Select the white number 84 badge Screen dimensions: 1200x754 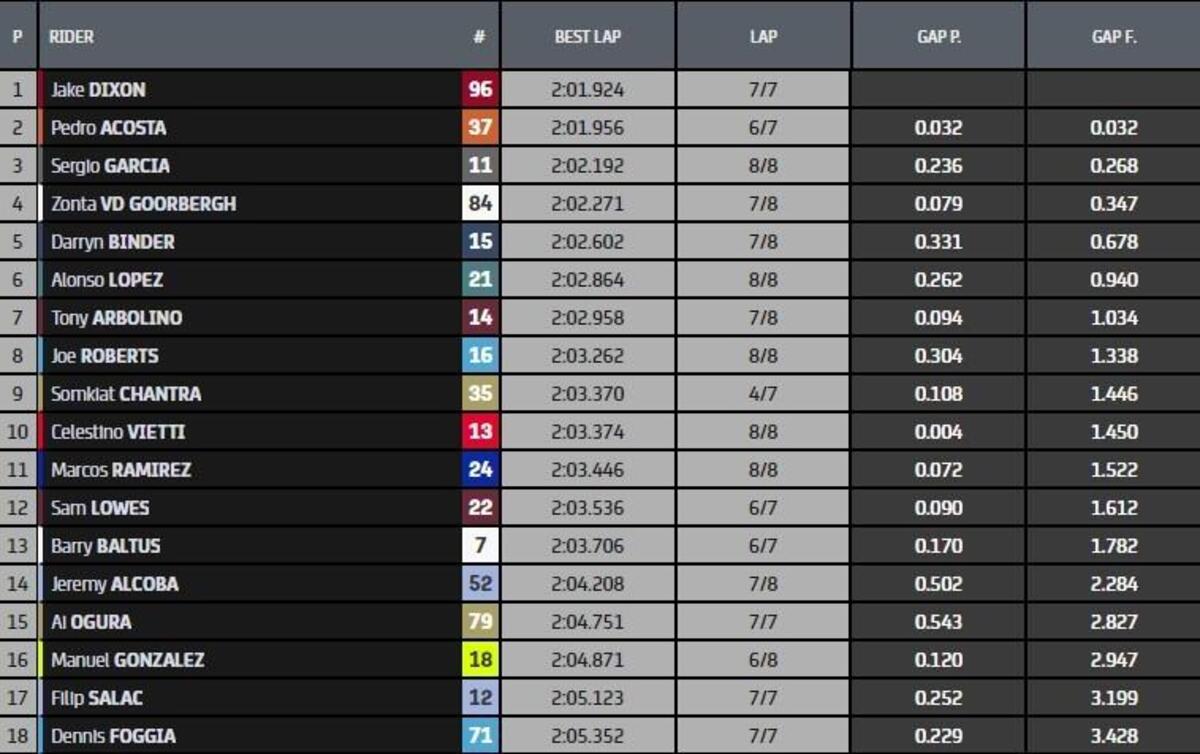(480, 204)
